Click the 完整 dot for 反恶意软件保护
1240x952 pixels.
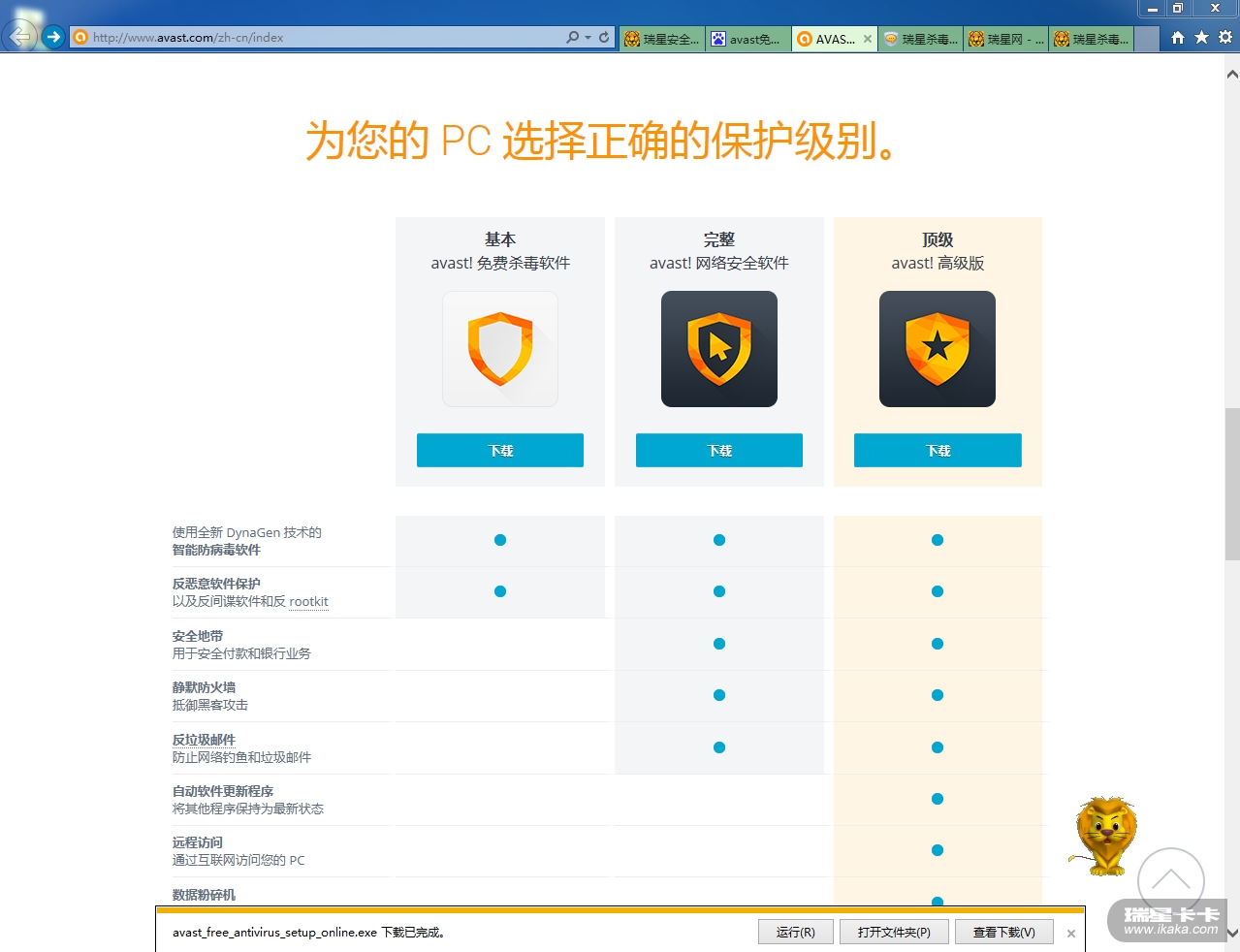pyautogui.click(x=719, y=591)
